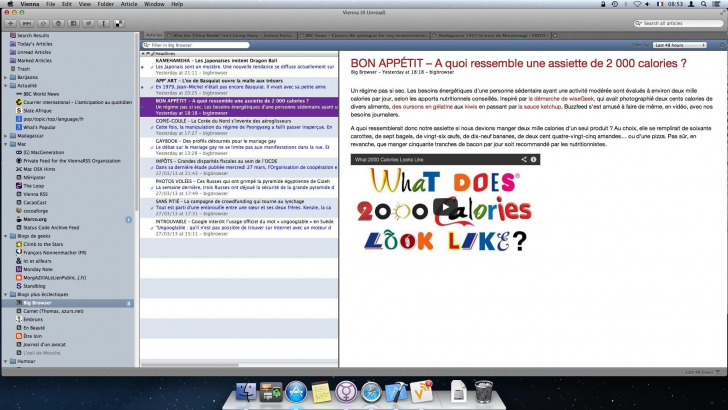728x410 pixels.
Task: Click the plus subscribe toolbar button
Action: tap(11, 23)
